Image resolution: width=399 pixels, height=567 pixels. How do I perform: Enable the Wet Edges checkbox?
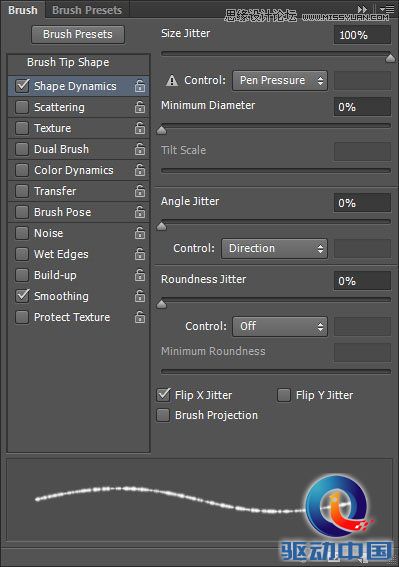pyautogui.click(x=22, y=254)
